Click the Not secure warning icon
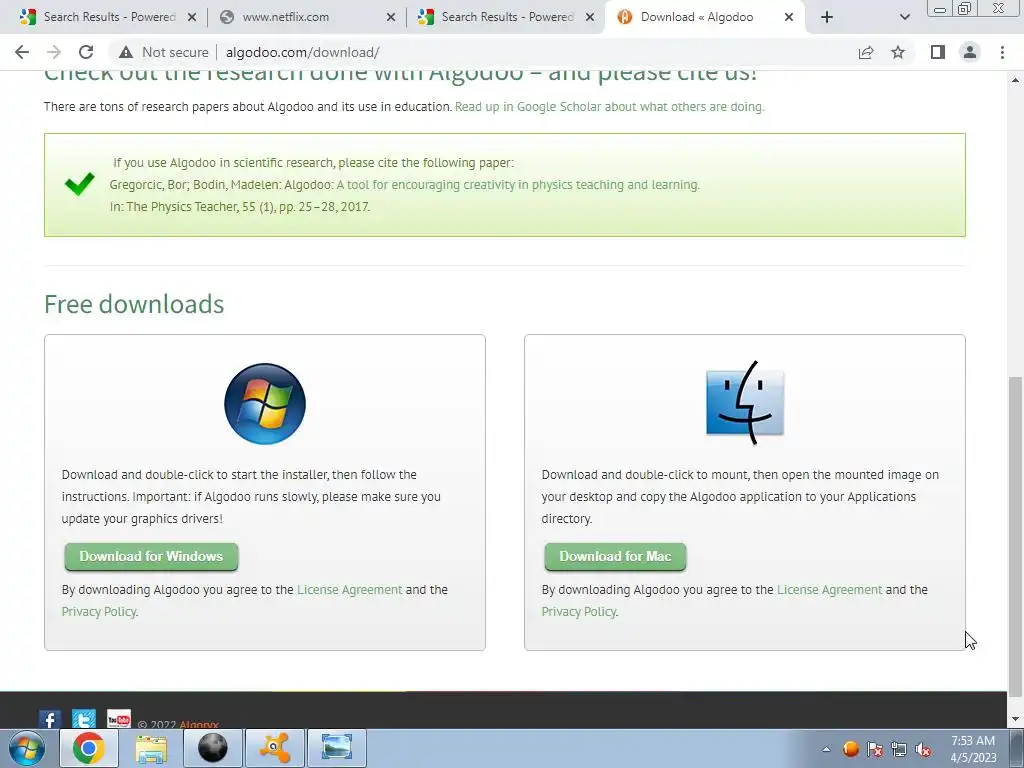Image resolution: width=1024 pixels, height=768 pixels. pos(126,52)
